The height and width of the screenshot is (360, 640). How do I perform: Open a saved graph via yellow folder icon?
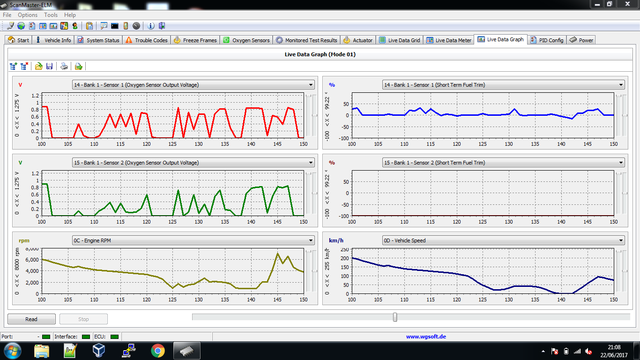pyautogui.click(x=38, y=66)
